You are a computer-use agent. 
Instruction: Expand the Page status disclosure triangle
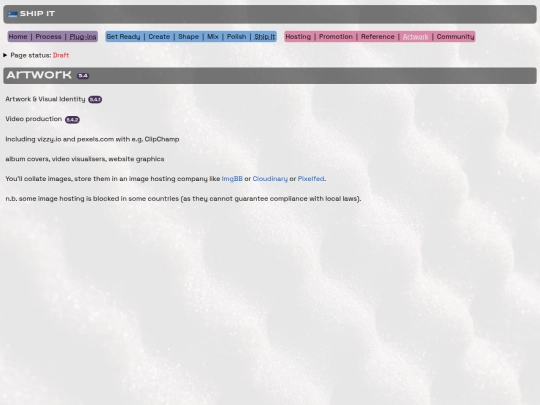(5, 55)
